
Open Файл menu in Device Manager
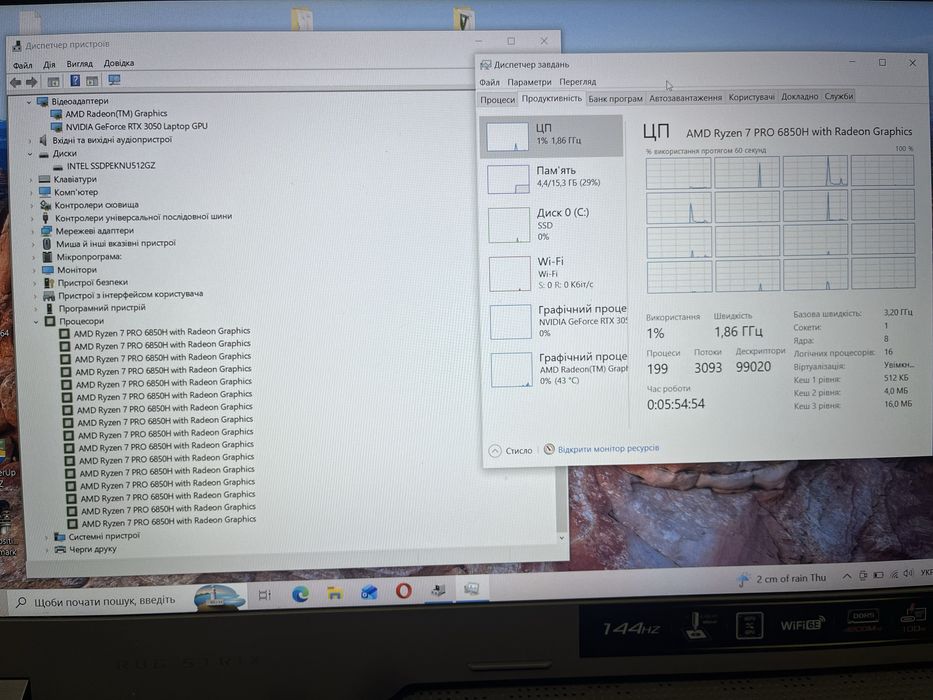23,65
